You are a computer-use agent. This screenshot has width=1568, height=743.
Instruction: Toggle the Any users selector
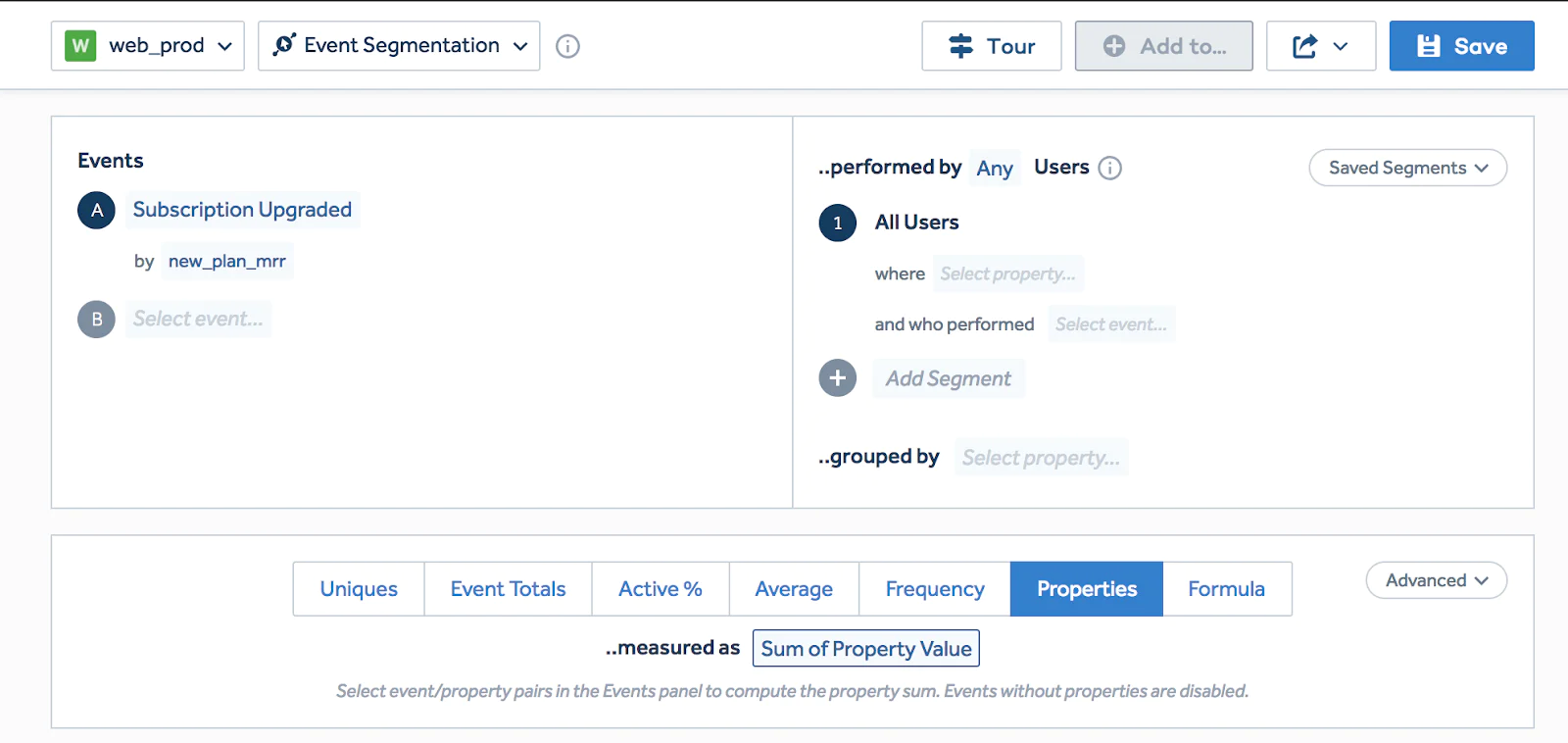click(995, 169)
